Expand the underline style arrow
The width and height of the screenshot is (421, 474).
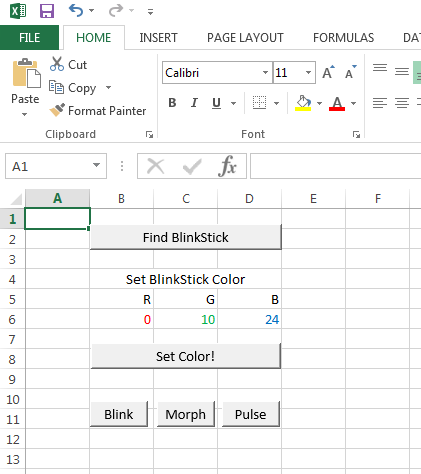point(233,103)
